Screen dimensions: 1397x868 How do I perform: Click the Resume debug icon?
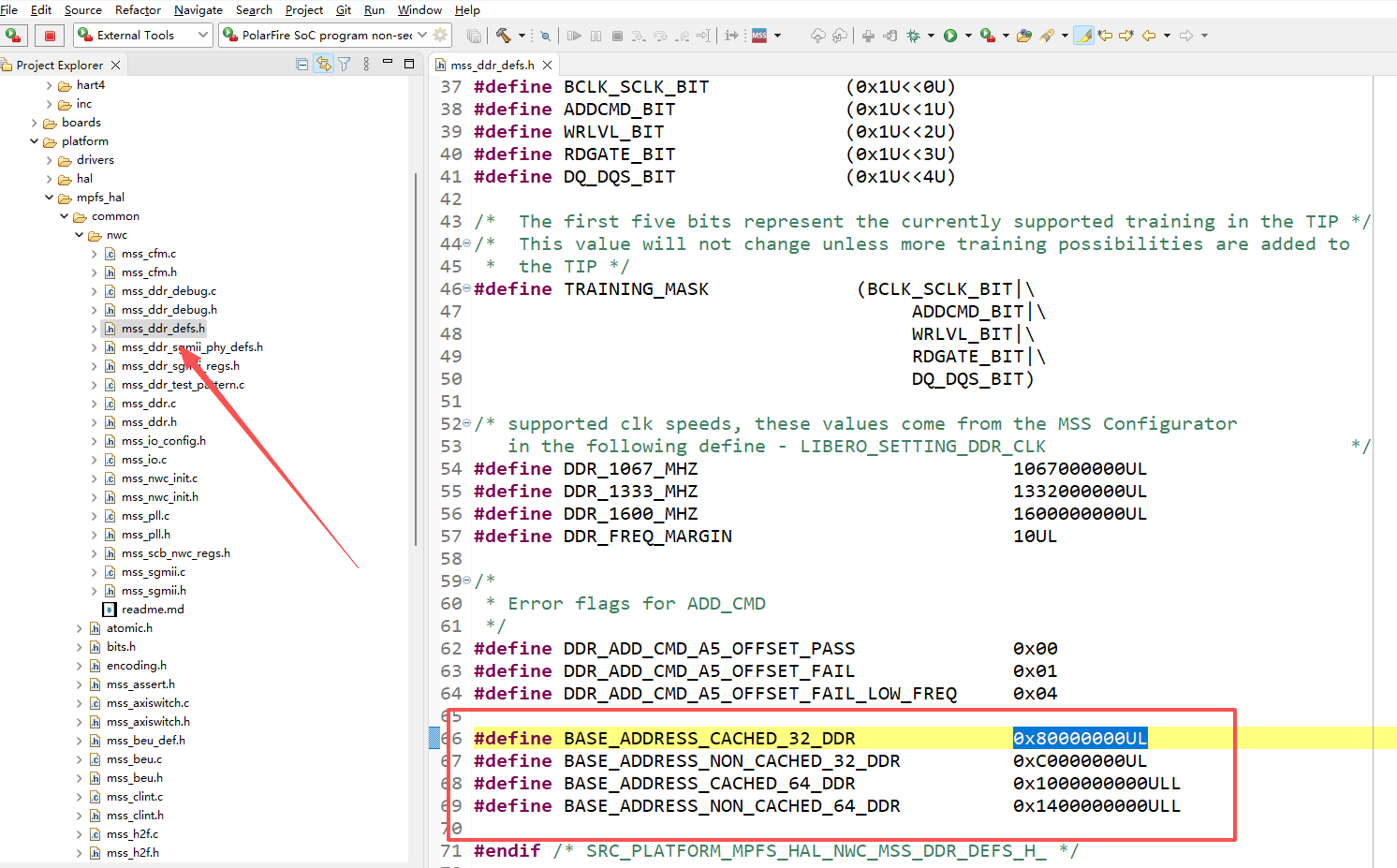(574, 36)
